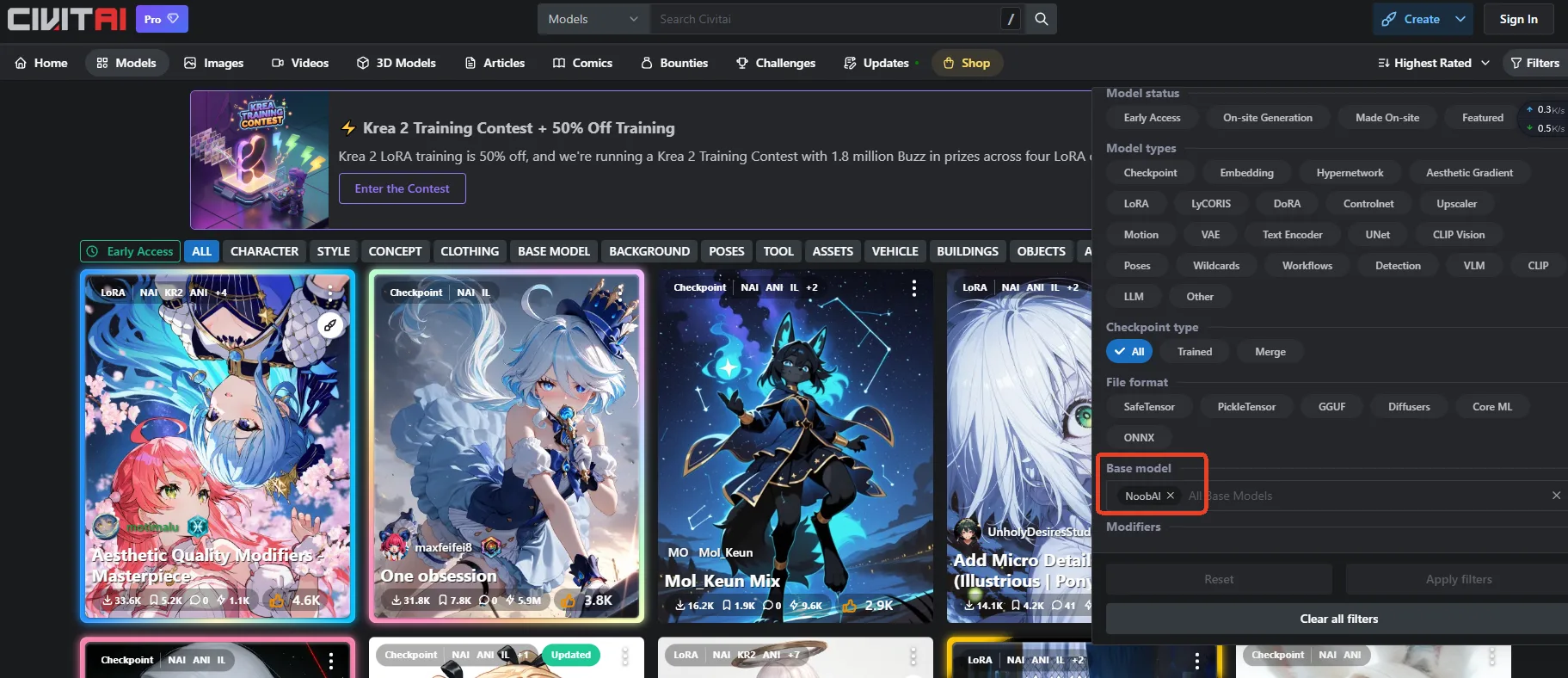
Task: Select the BASE MODEL category tab
Action: (554, 251)
